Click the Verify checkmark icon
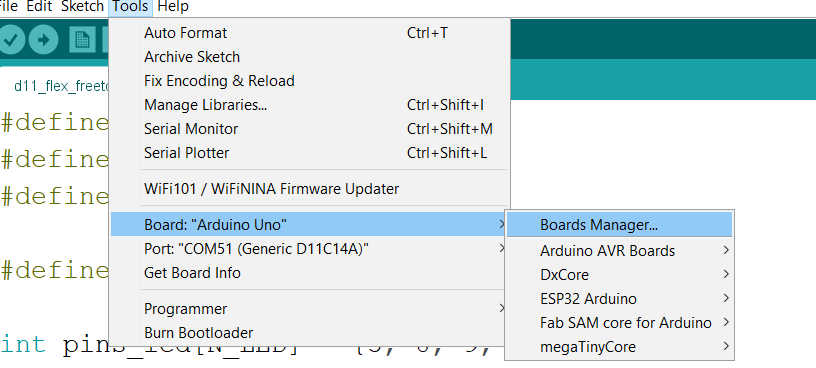Viewport: 816px width, 368px height. click(x=11, y=40)
